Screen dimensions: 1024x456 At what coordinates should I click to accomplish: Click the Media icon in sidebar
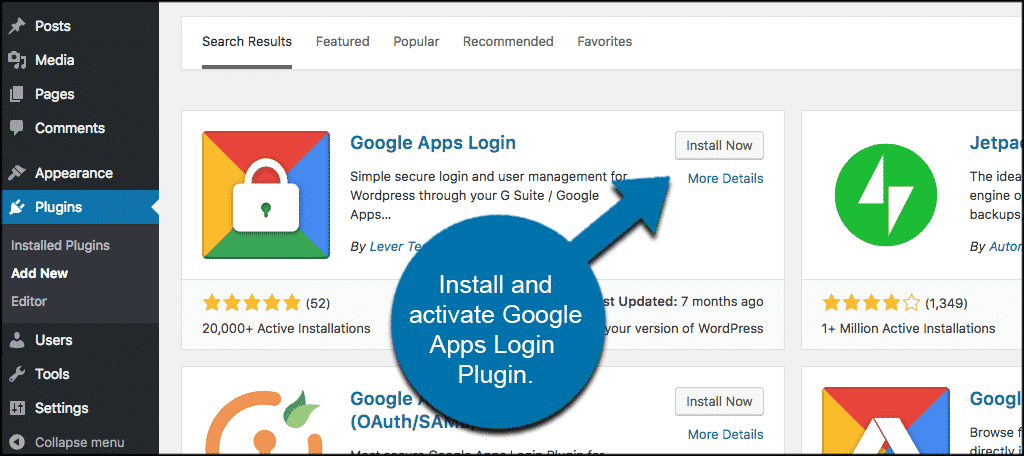[x=18, y=60]
